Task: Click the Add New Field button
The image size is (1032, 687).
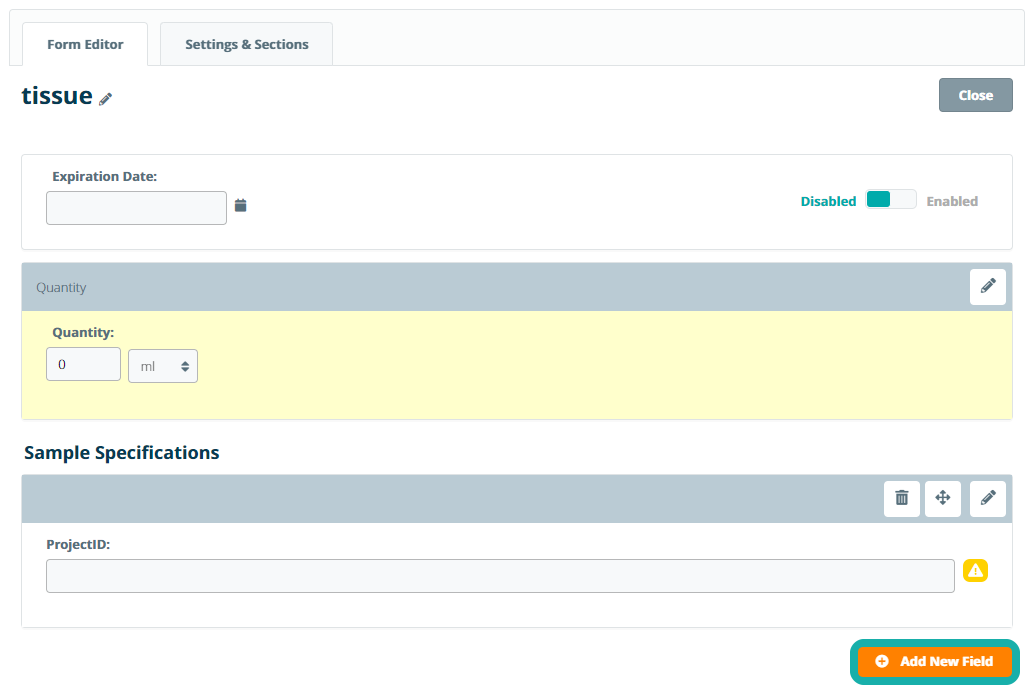Action: (934, 661)
